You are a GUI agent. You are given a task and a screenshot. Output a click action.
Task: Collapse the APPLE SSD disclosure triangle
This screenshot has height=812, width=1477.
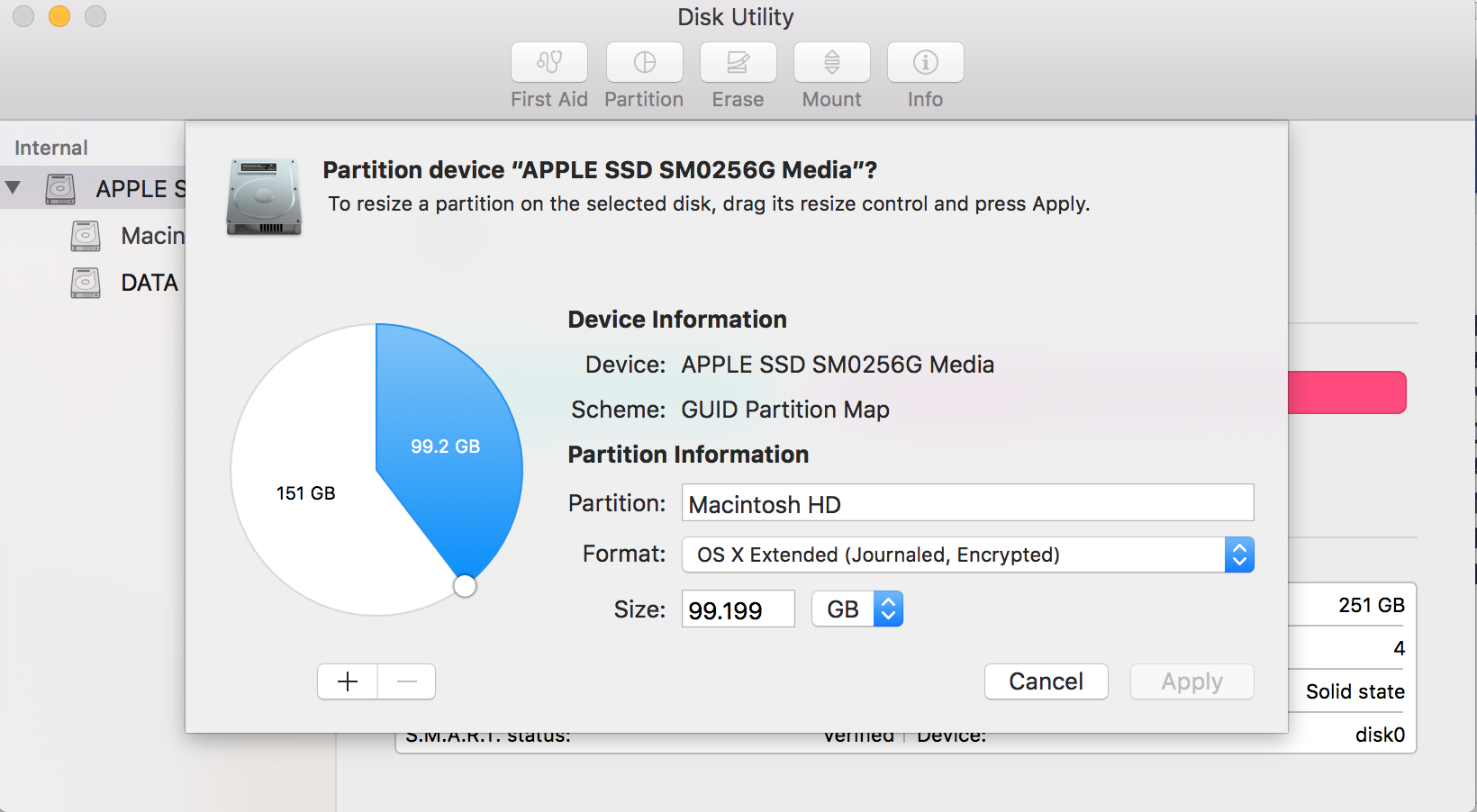click(13, 188)
